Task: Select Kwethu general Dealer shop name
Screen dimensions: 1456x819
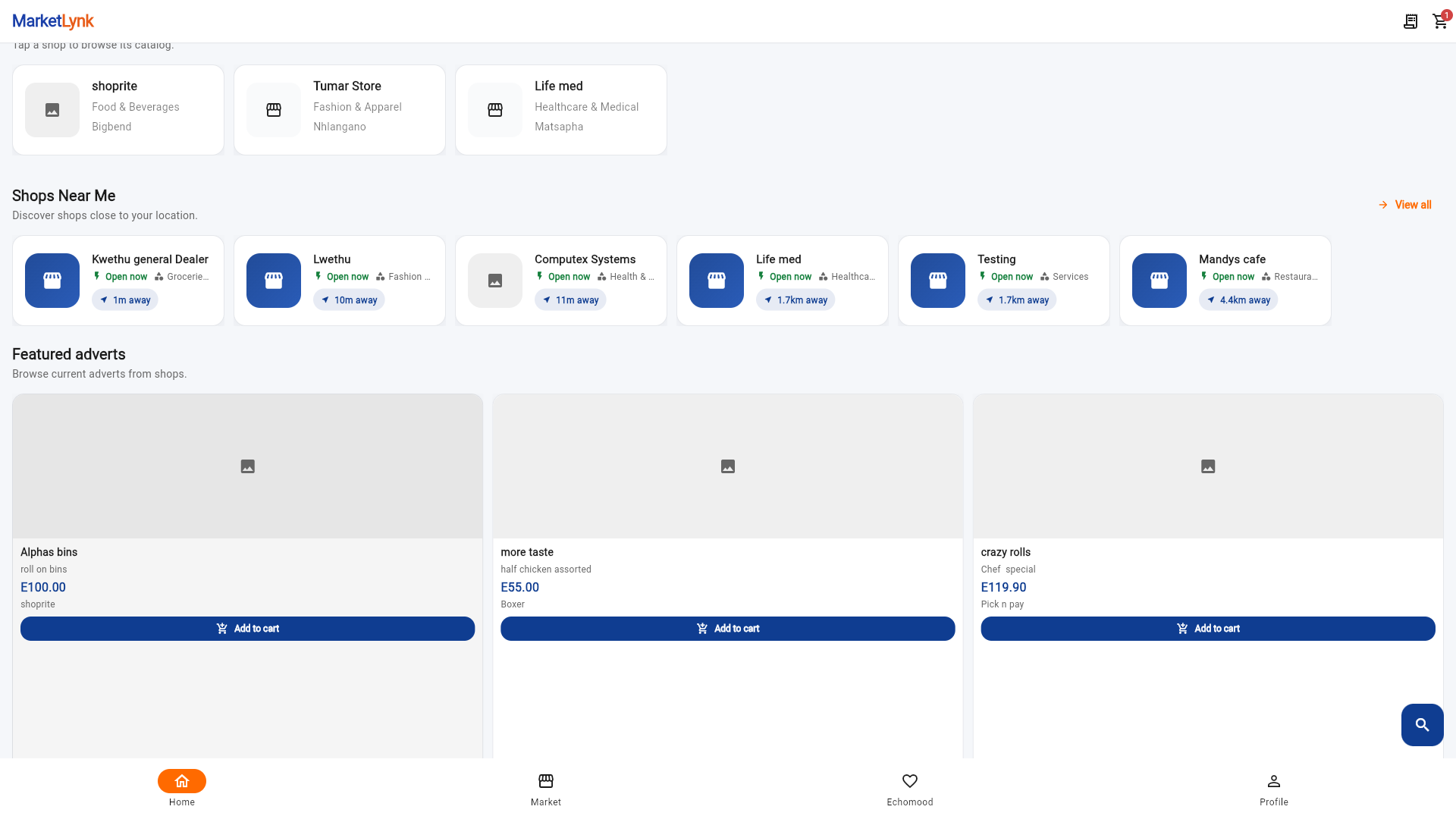Action: 150,259
